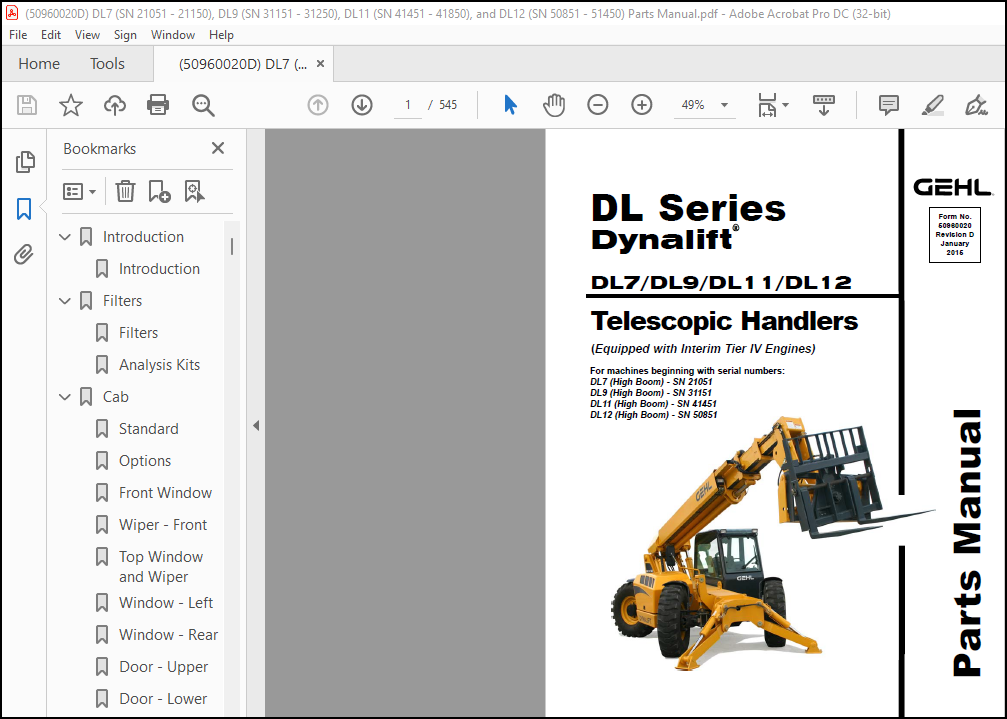This screenshot has width=1007, height=719.
Task: Switch to the Home tab
Action: 39,64
